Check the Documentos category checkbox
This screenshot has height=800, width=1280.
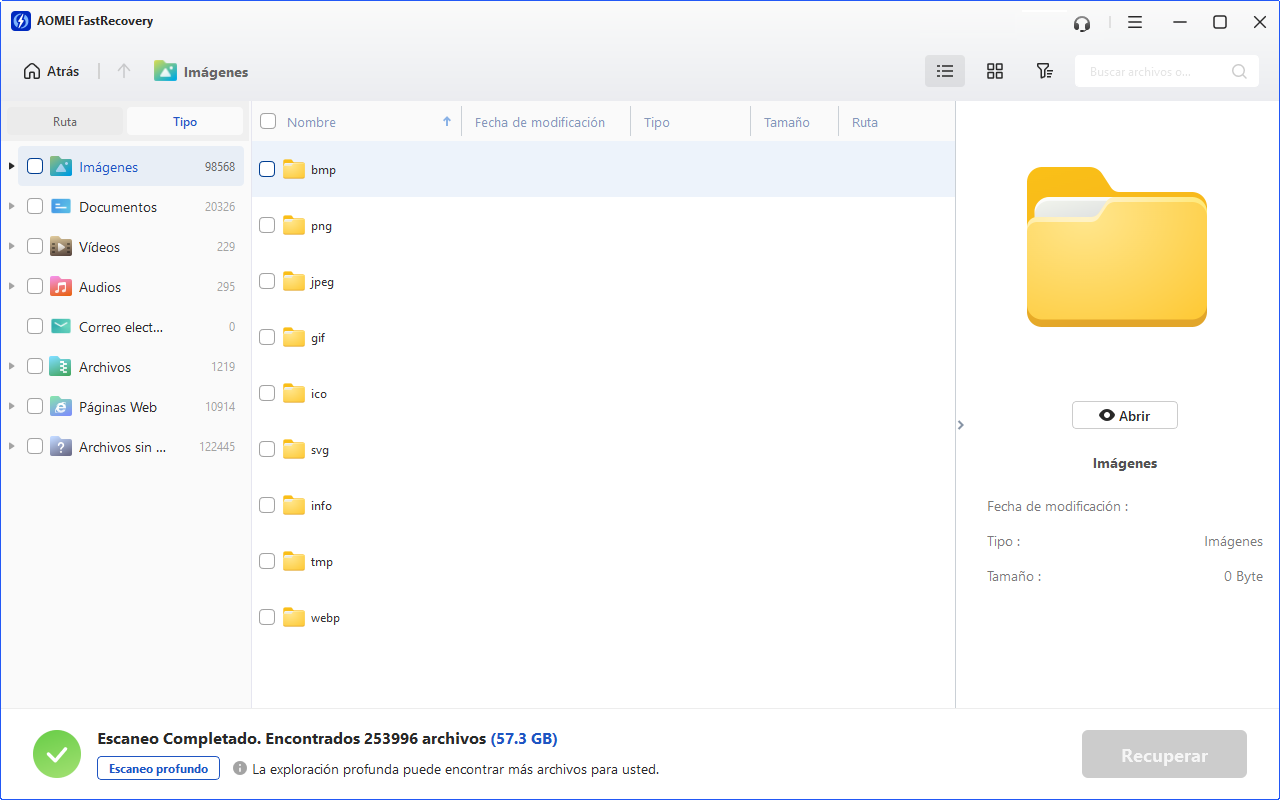[x=35, y=207]
